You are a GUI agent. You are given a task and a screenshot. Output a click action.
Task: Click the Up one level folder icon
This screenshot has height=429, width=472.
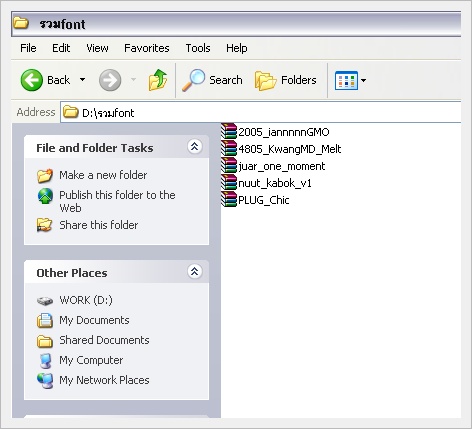(x=157, y=80)
